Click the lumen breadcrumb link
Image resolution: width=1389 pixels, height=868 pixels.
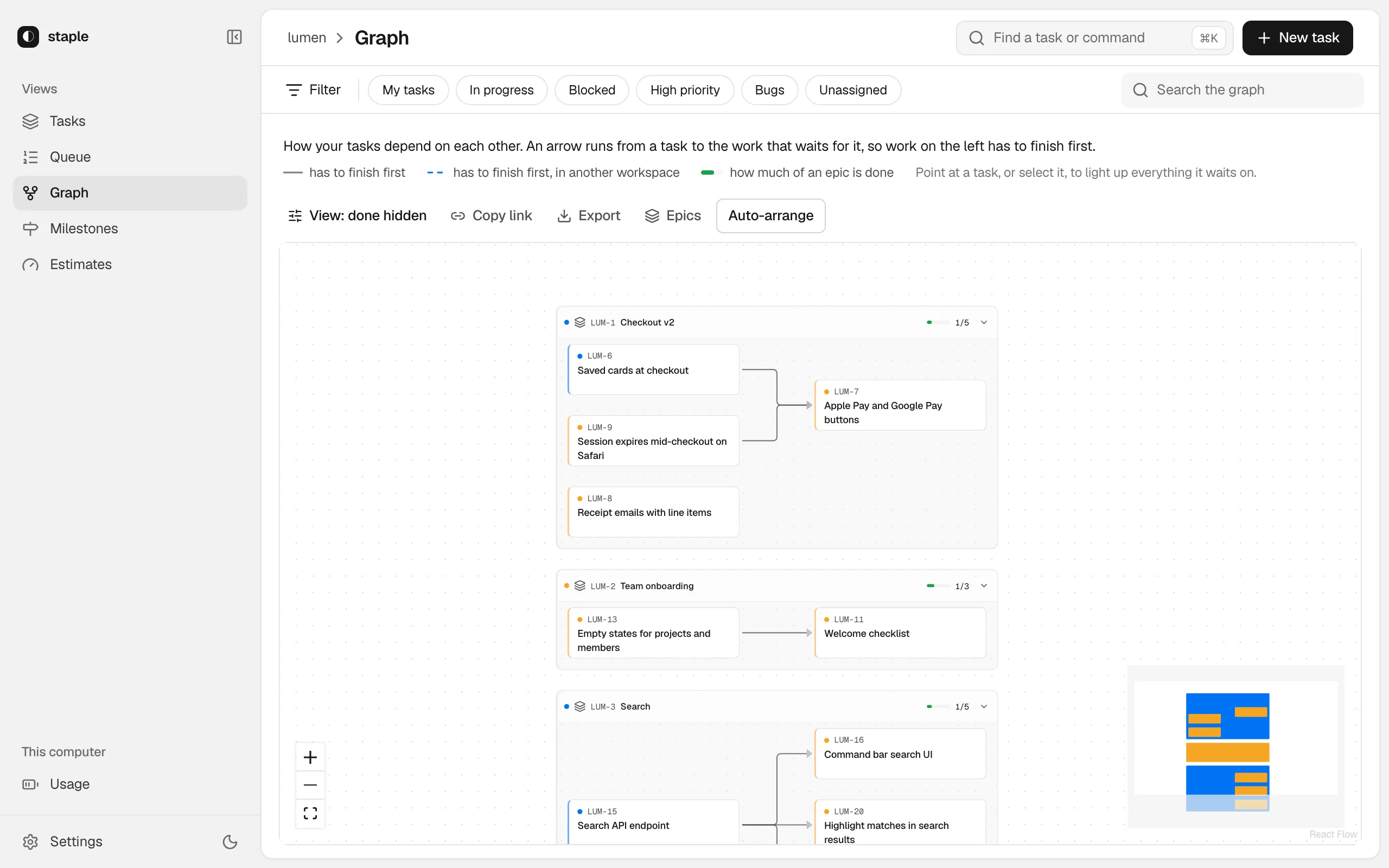pos(307,38)
